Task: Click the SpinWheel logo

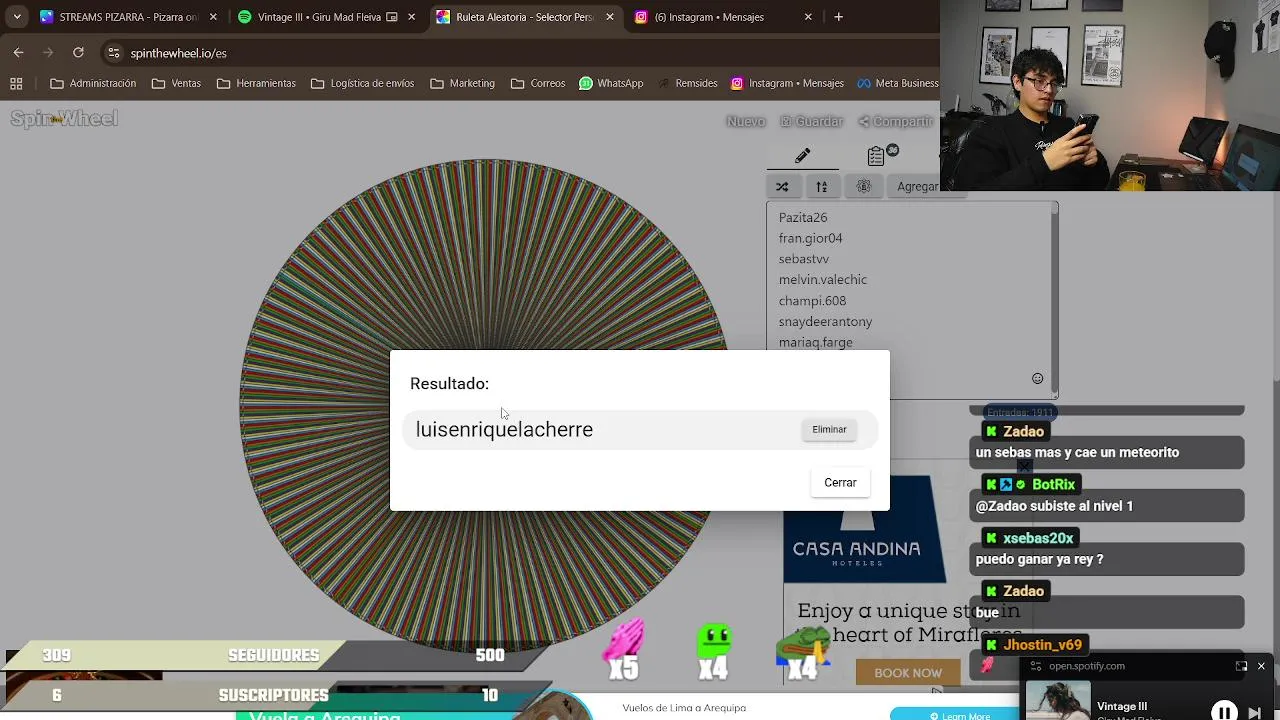Action: [x=64, y=119]
